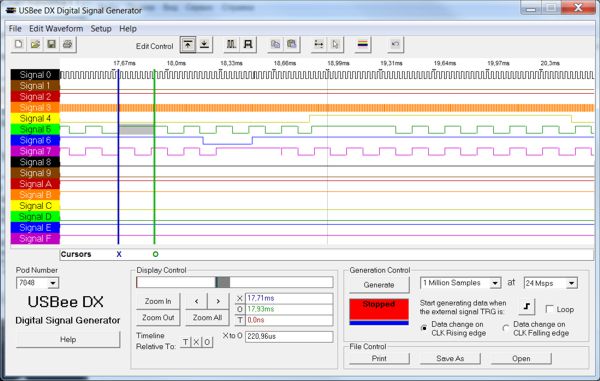Click the New file toolbar icon
Screen dimensions: 600x381
coord(19,44)
